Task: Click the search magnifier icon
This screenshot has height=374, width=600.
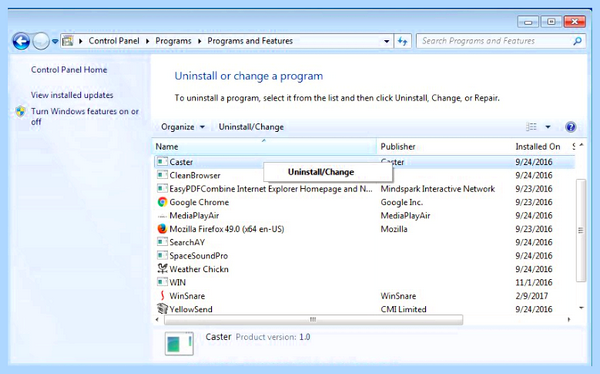Action: pos(577,41)
